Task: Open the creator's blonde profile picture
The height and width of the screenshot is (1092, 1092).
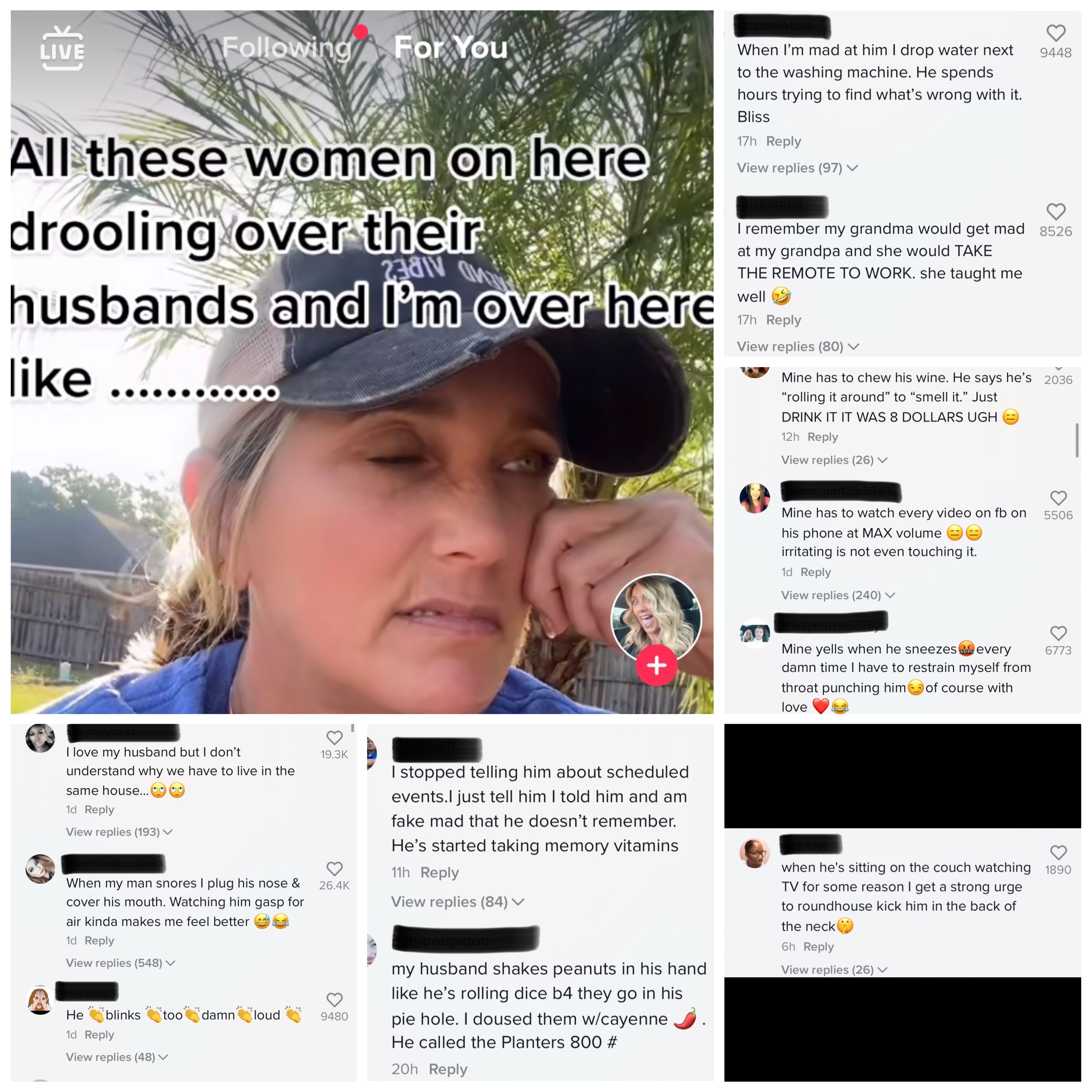Action: (x=656, y=618)
